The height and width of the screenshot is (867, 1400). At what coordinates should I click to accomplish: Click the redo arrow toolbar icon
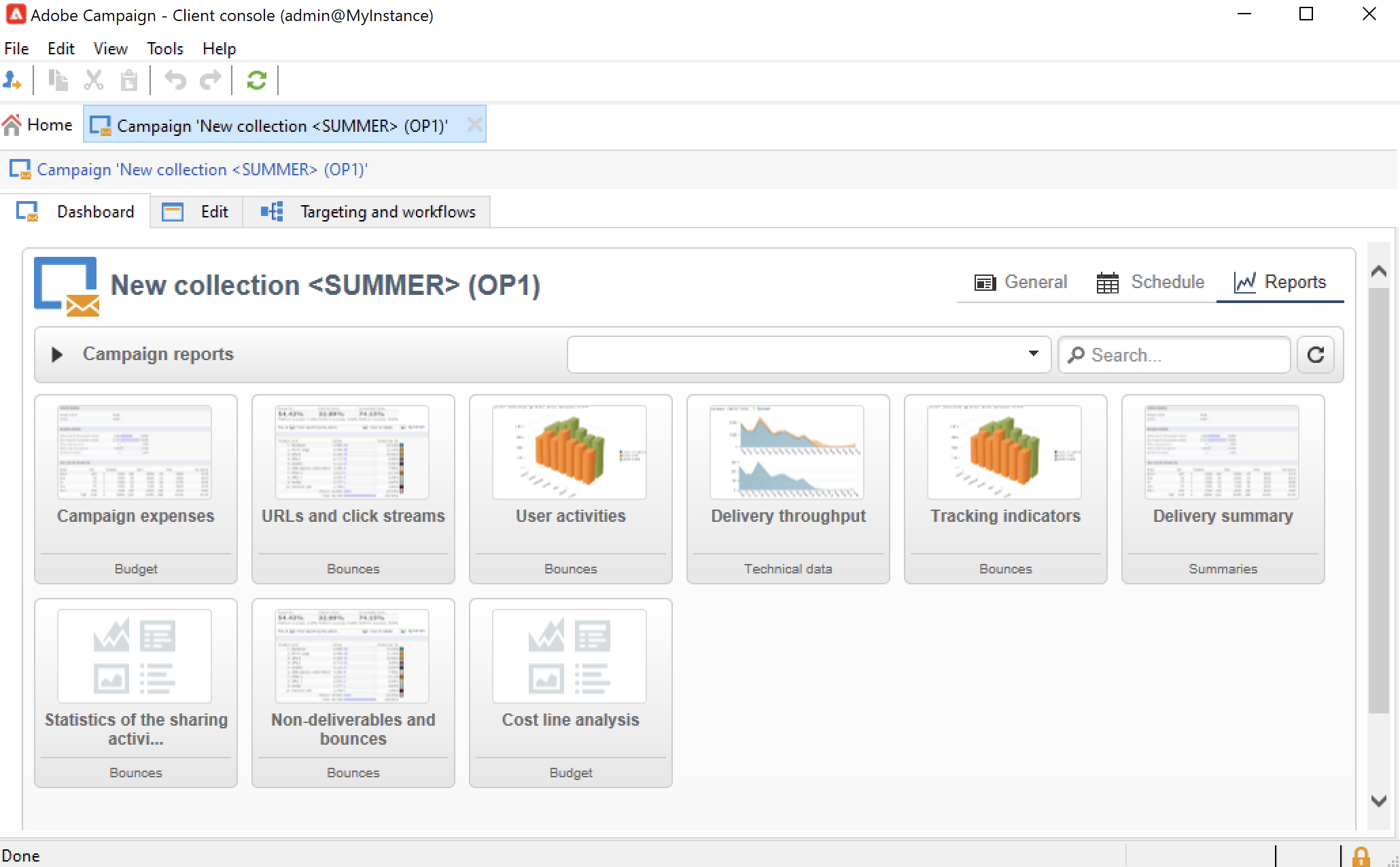pyautogui.click(x=210, y=81)
